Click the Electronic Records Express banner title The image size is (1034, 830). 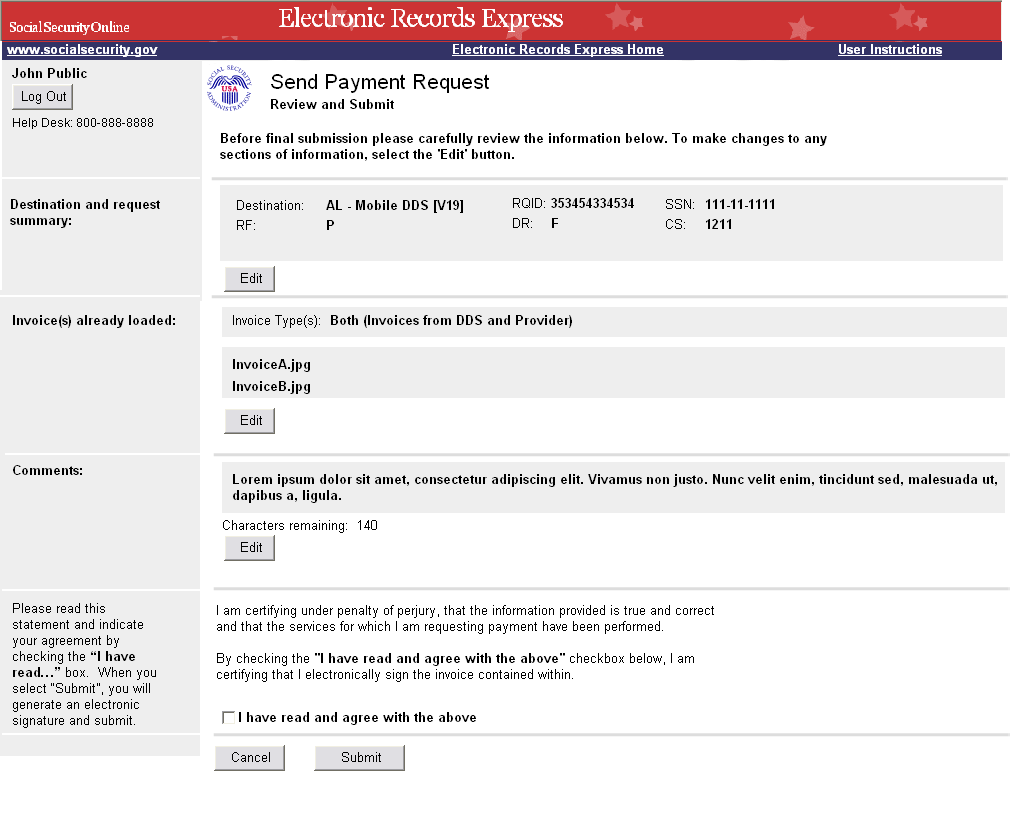[x=420, y=19]
